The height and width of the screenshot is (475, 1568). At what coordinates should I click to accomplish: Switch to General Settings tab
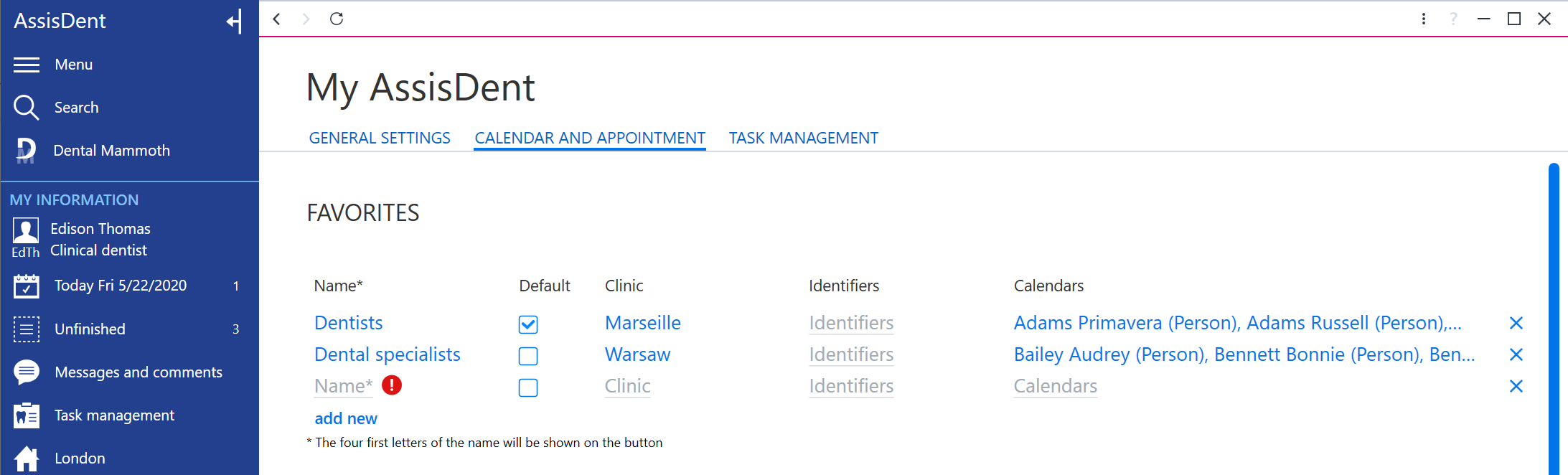[380, 138]
